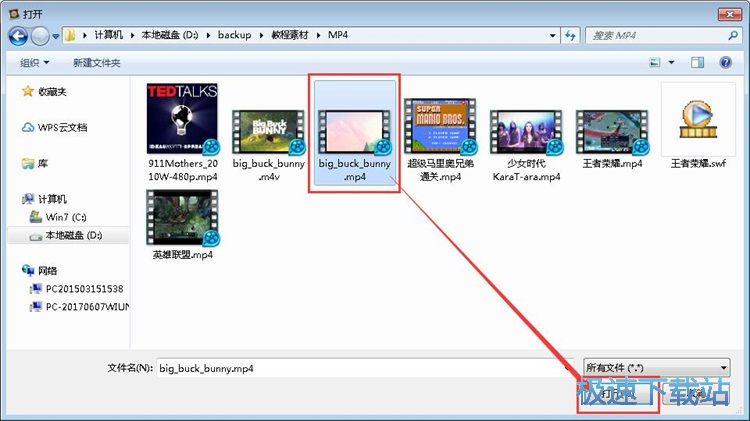Image resolution: width=750 pixels, height=421 pixels.
Task: Select 收藏夹 in the navigation pane
Action: tap(52, 91)
